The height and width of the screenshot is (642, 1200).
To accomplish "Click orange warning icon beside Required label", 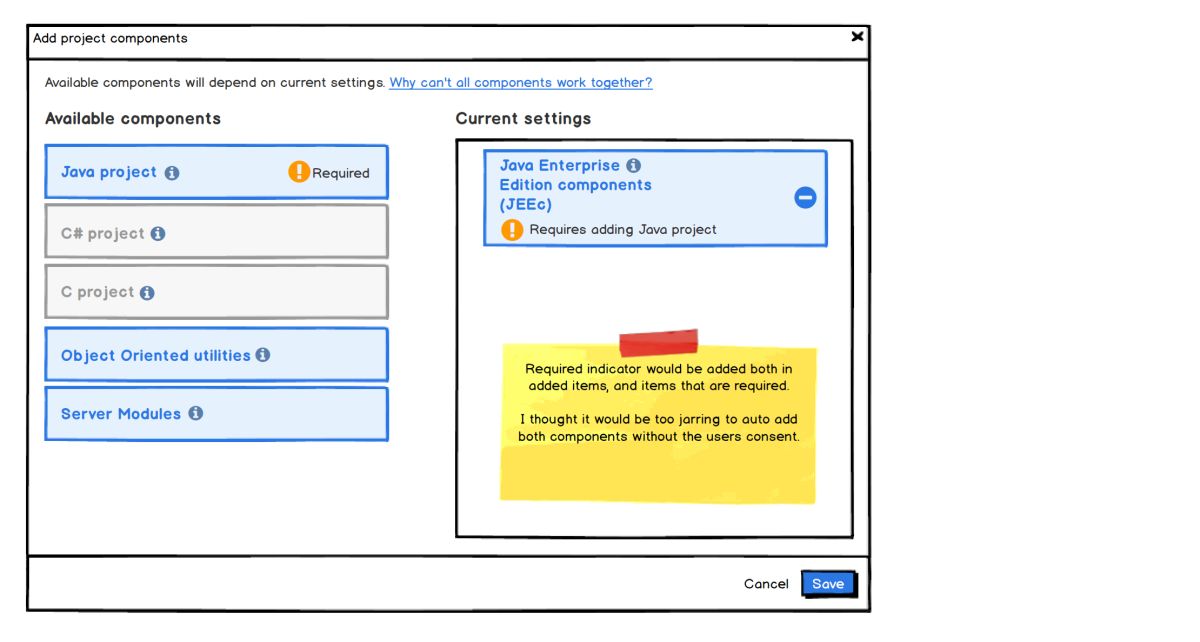I will pos(299,172).
